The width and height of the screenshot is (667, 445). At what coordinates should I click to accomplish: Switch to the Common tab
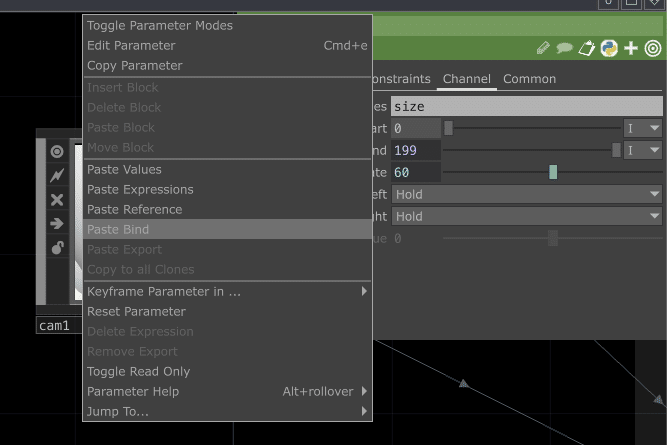click(x=529, y=79)
